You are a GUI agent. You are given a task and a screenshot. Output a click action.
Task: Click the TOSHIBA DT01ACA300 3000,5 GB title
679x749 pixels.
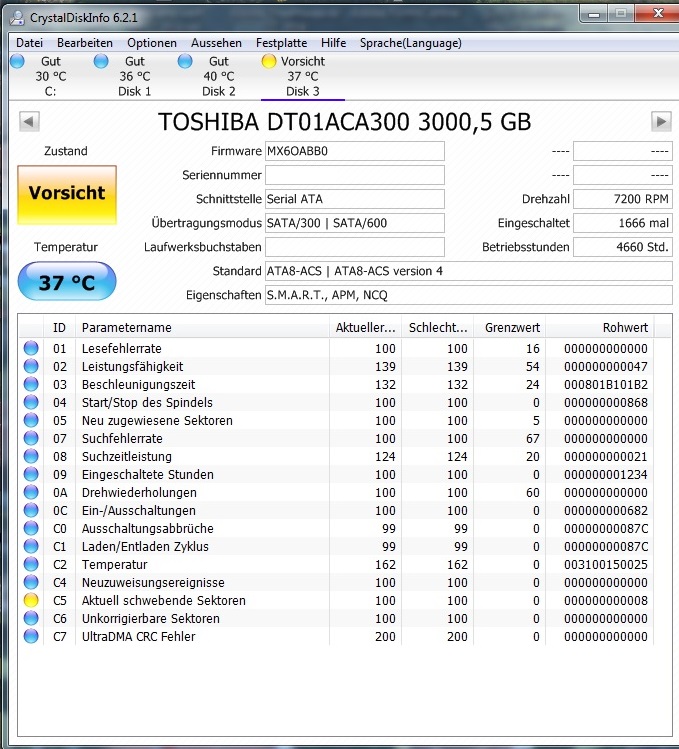coord(345,122)
